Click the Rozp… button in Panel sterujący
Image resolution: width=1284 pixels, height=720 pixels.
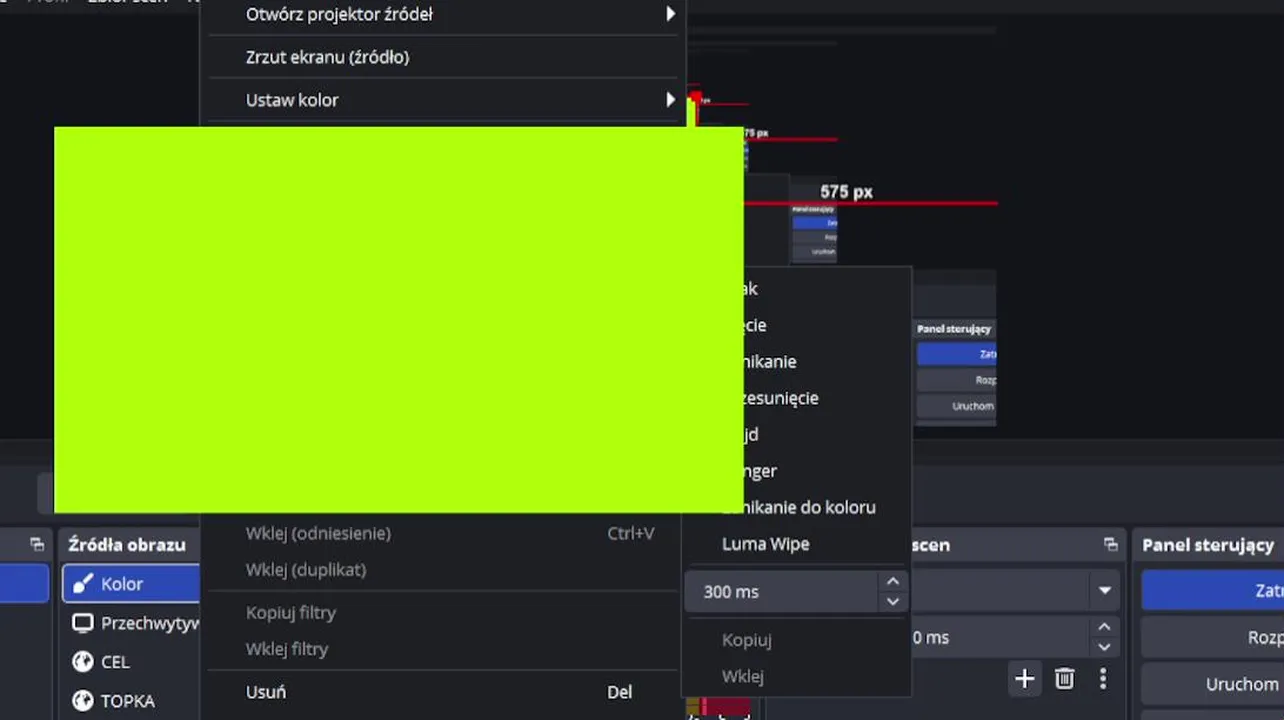pyautogui.click(x=1213, y=638)
